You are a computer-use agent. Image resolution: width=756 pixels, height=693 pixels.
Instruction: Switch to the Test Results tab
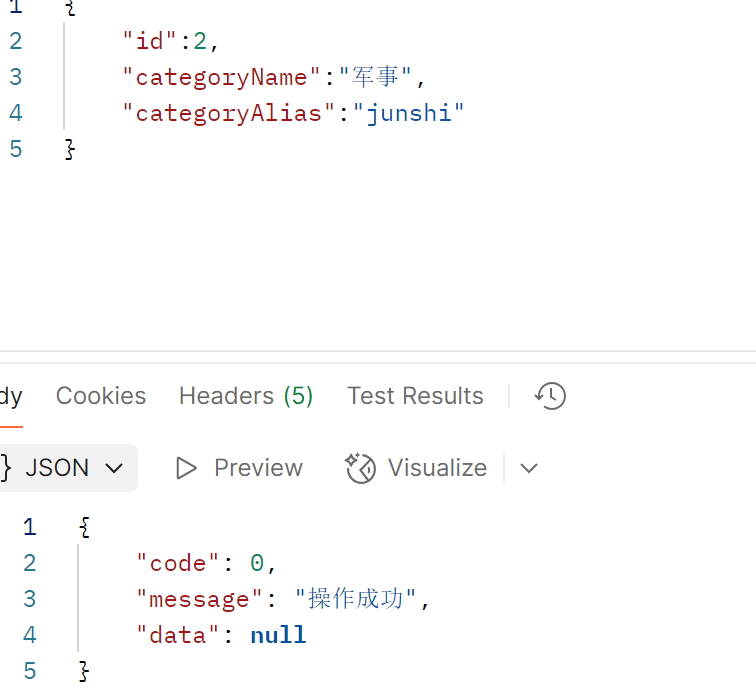tap(415, 396)
